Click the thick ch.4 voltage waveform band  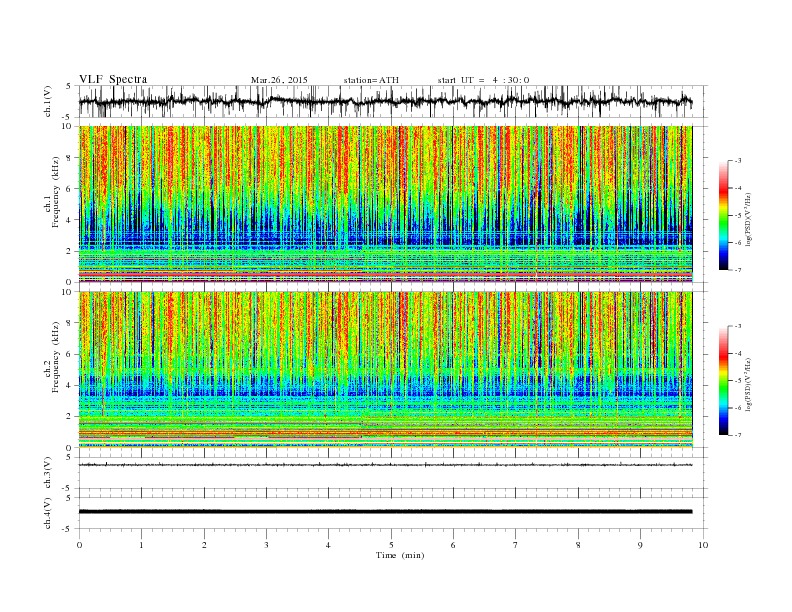click(x=385, y=512)
